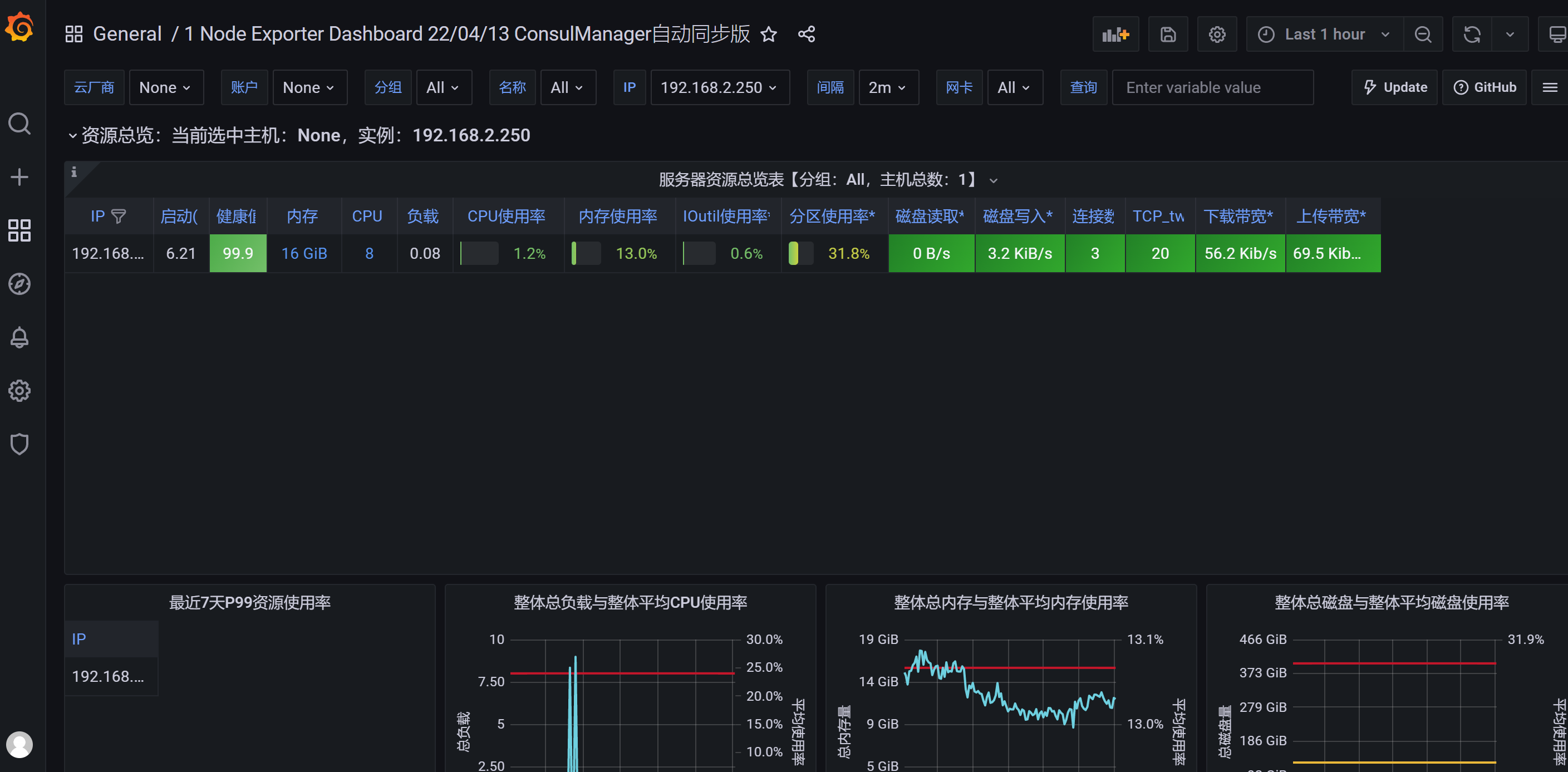Open the Last 1 hour time picker
The height and width of the screenshot is (772, 1568).
click(x=1324, y=35)
